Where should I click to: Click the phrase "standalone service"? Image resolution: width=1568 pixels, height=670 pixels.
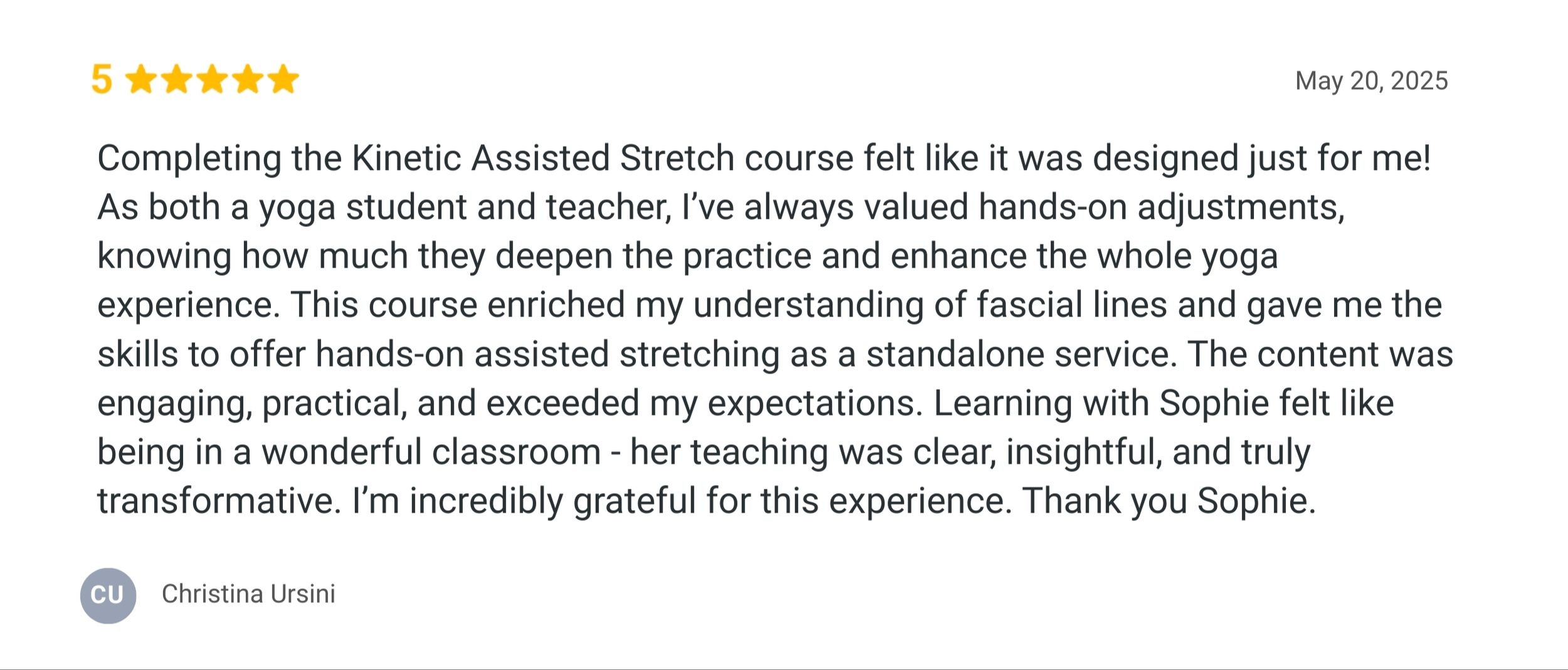(x=1018, y=354)
